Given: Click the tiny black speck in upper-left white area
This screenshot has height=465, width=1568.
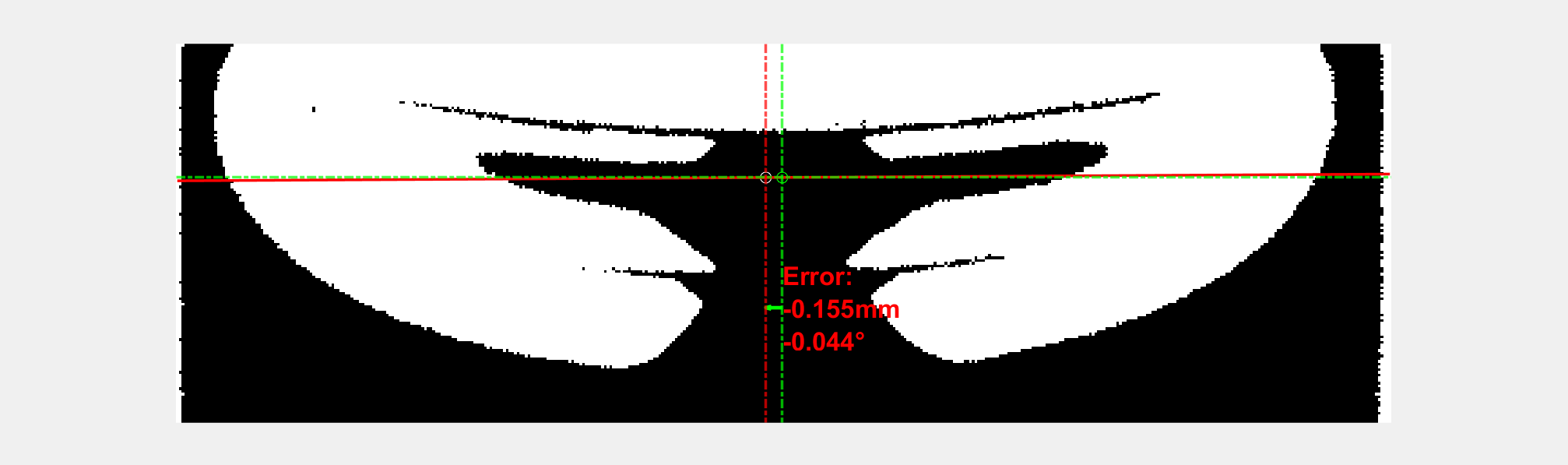Looking at the screenshot, I should [x=314, y=109].
